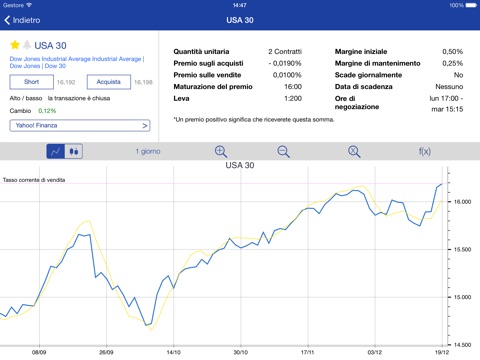Reset chart zoom with the X magnifier
The image size is (480, 360).
(354, 152)
